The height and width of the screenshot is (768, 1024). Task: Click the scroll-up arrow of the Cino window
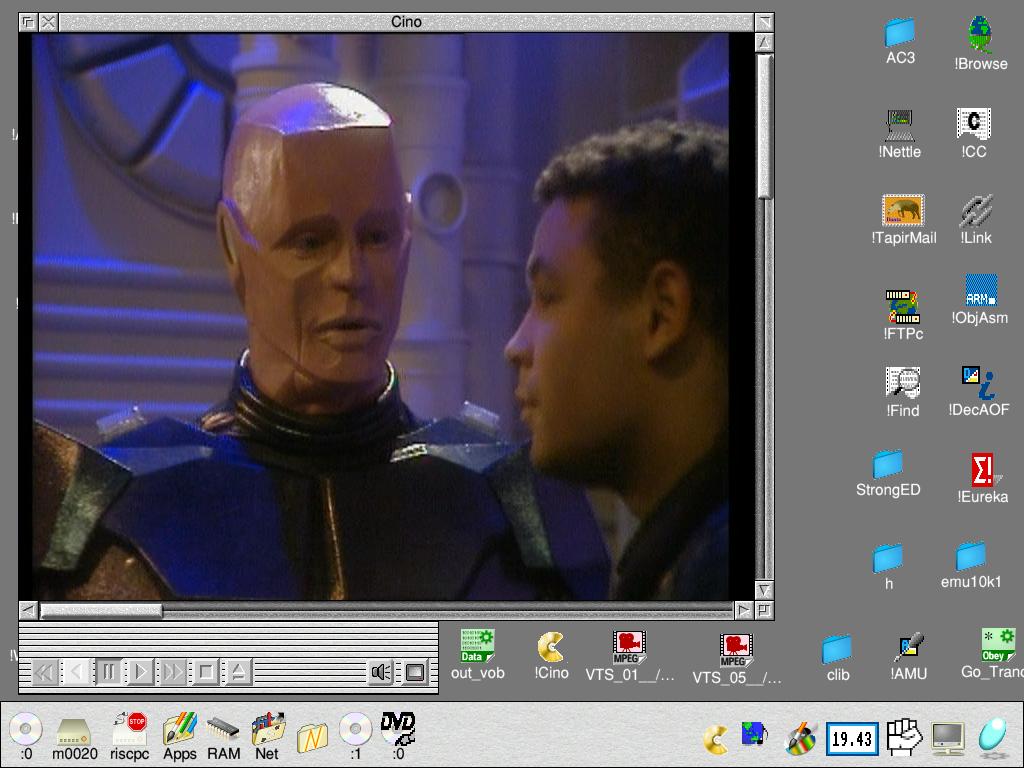point(765,42)
